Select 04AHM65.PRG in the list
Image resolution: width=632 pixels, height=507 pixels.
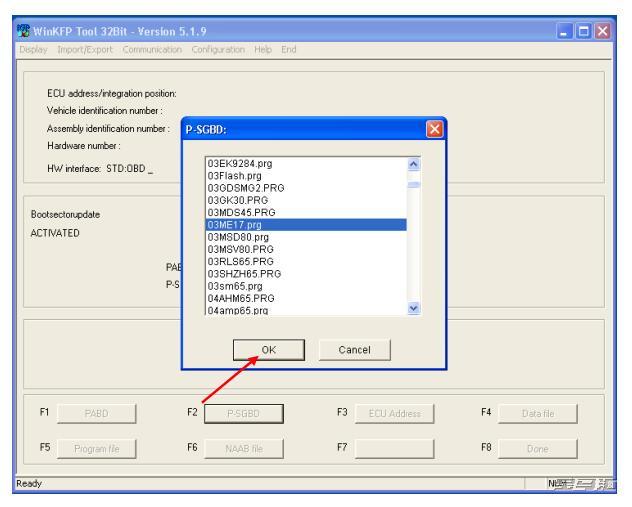click(x=306, y=298)
